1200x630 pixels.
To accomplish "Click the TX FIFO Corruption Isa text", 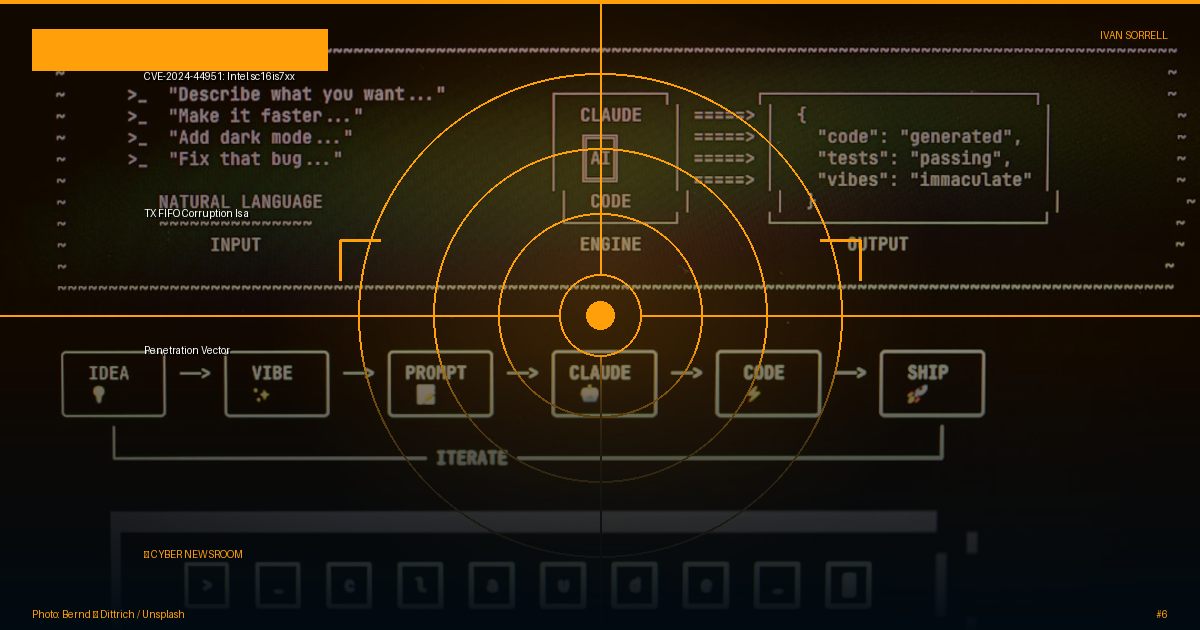I will point(196,213).
